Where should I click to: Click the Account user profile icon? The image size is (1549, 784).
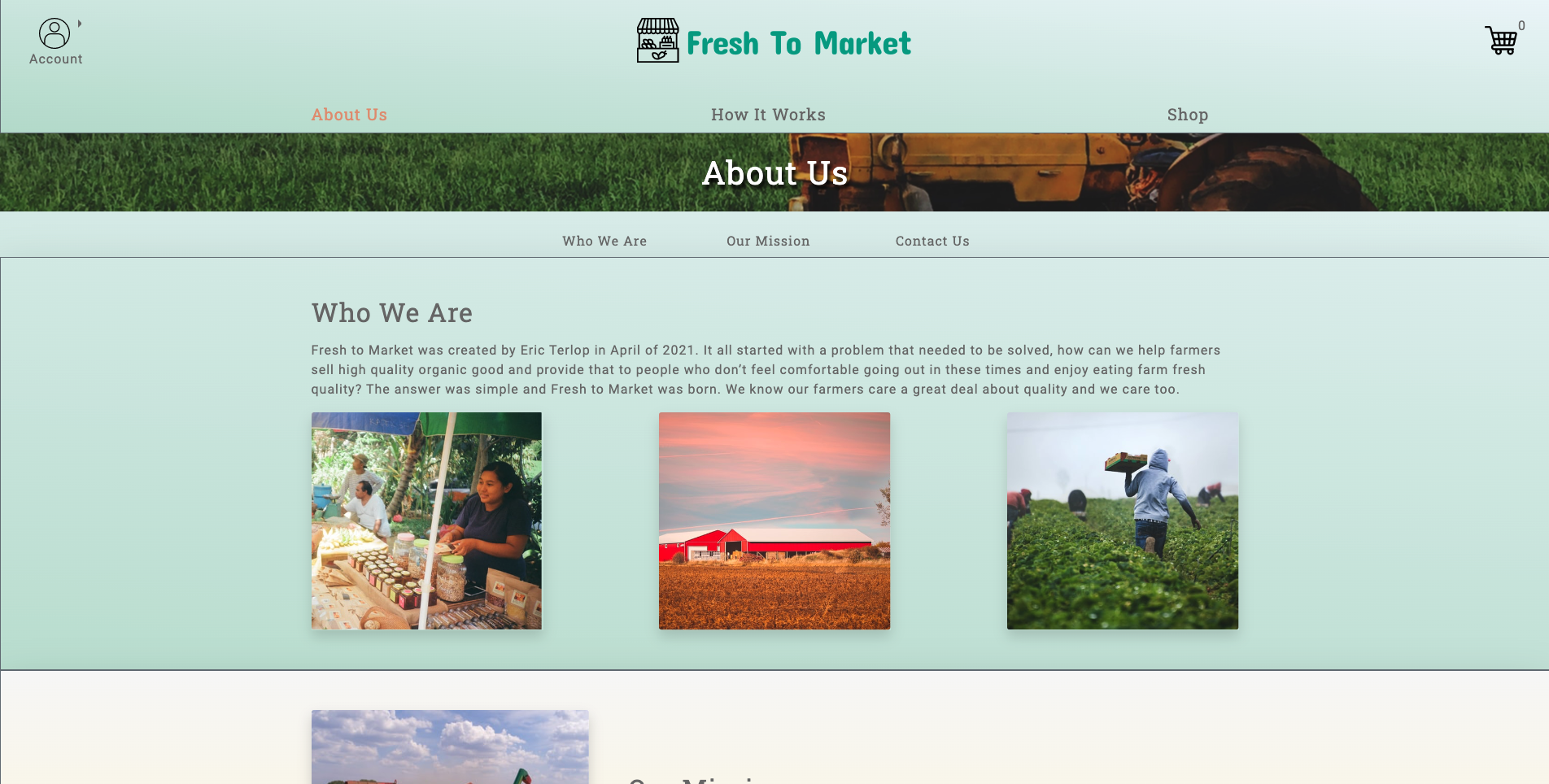(55, 33)
